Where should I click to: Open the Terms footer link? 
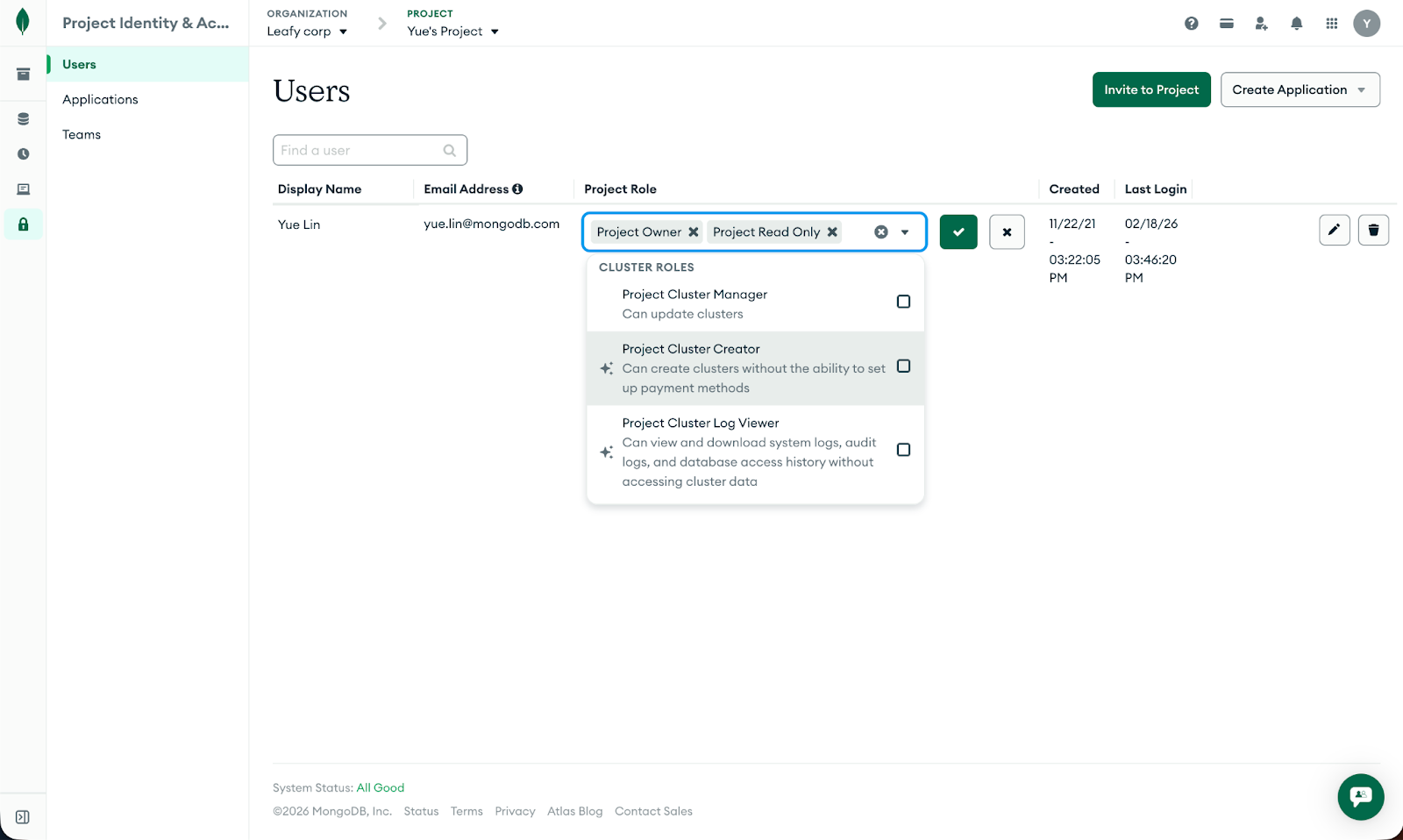(466, 811)
